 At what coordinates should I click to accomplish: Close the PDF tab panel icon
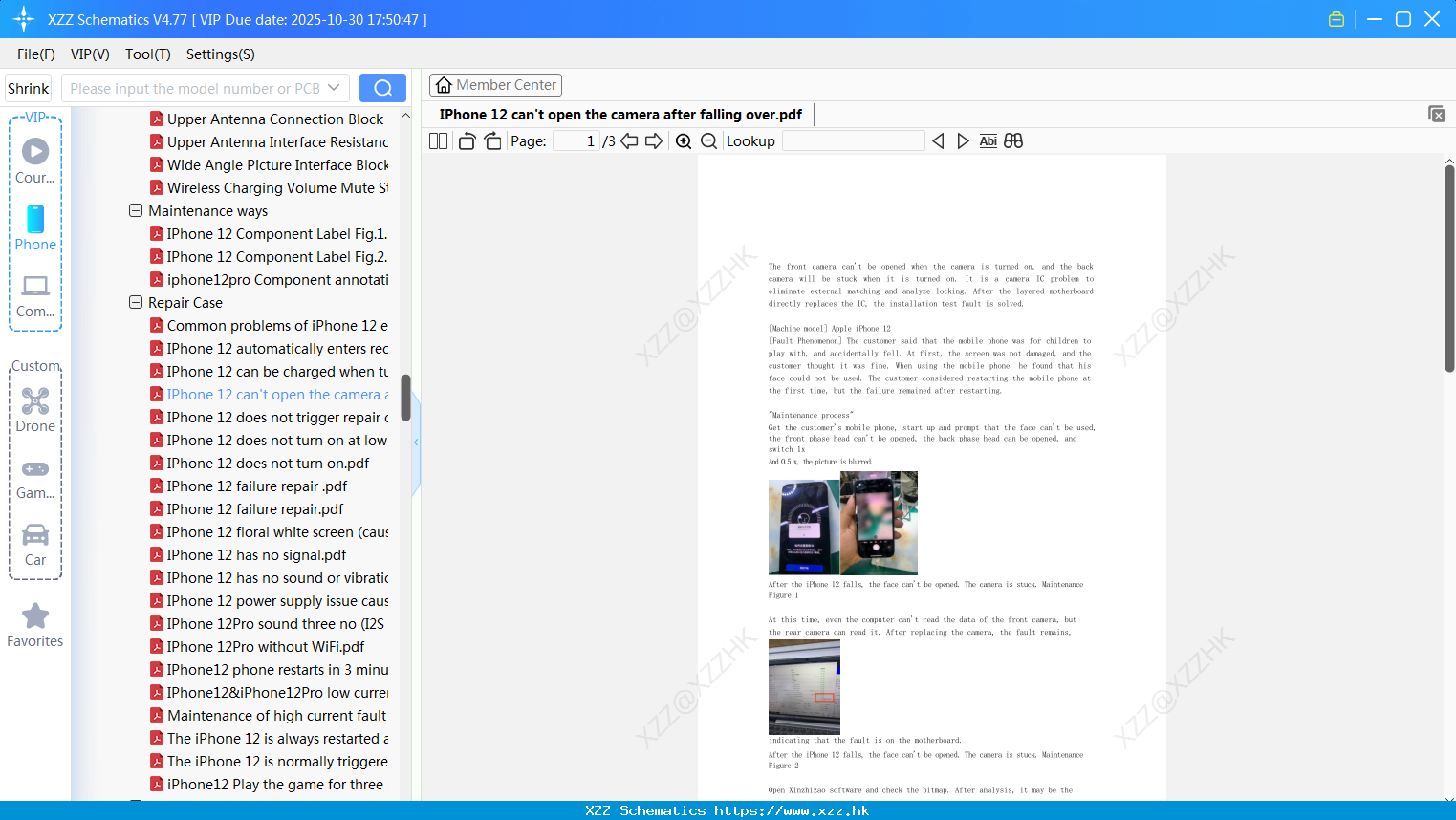click(1437, 114)
